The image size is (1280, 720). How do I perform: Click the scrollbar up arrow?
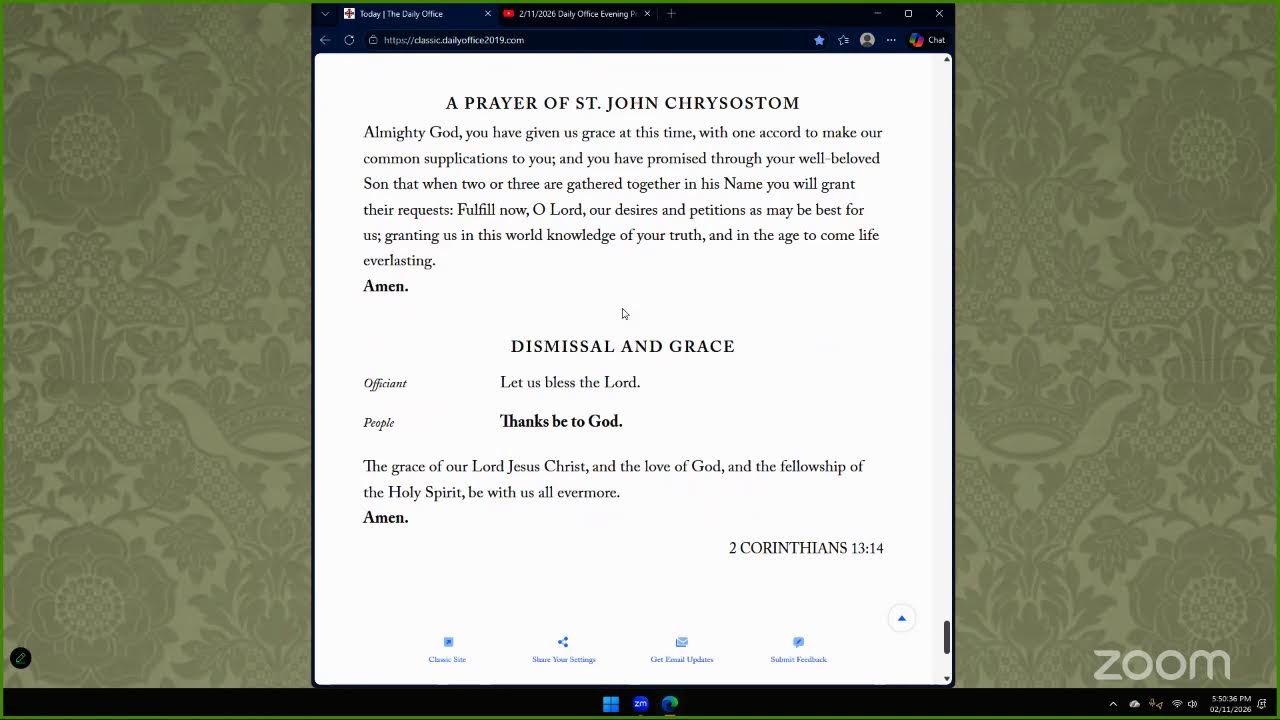point(947,60)
